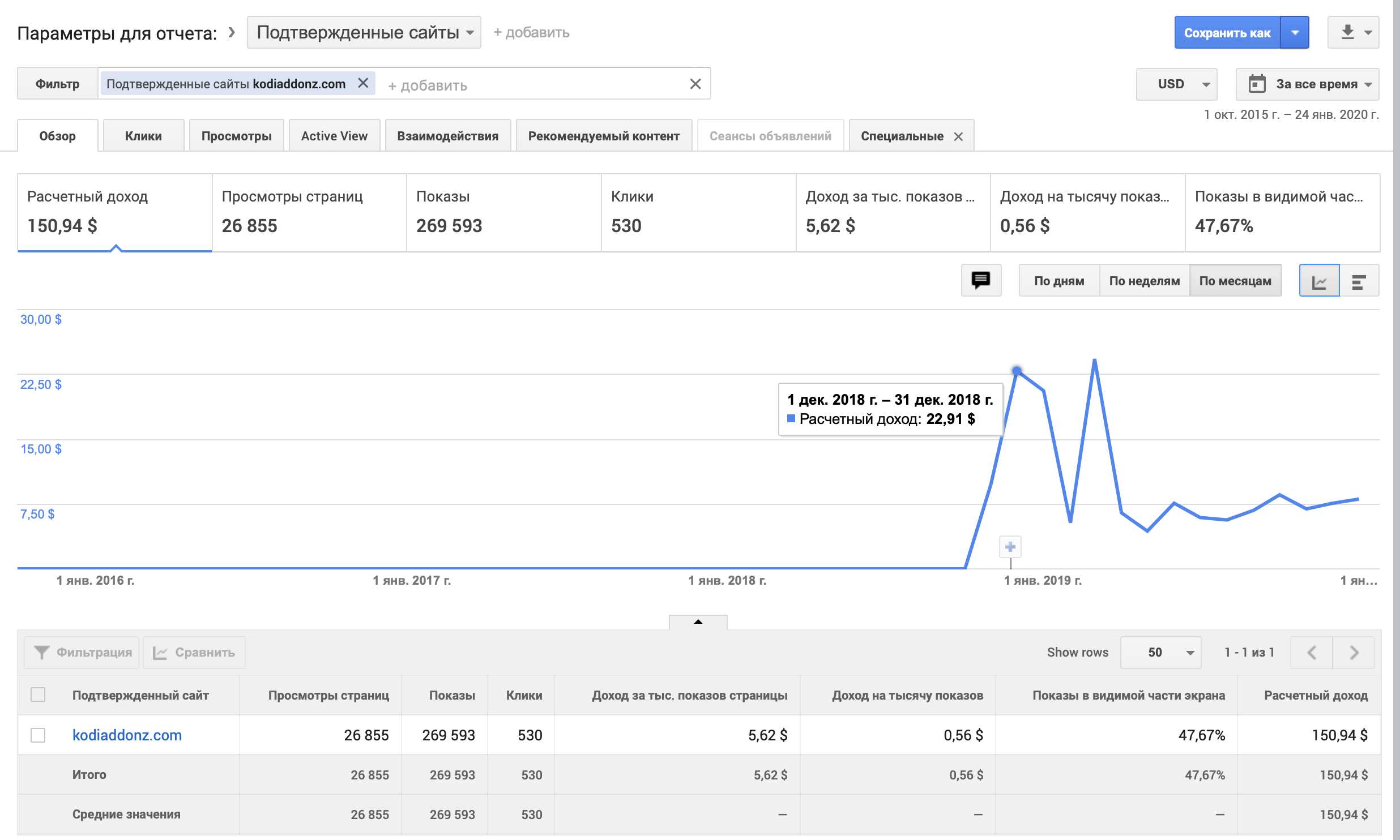
Task: Collapse the chart with the up triangle
Action: tap(698, 622)
